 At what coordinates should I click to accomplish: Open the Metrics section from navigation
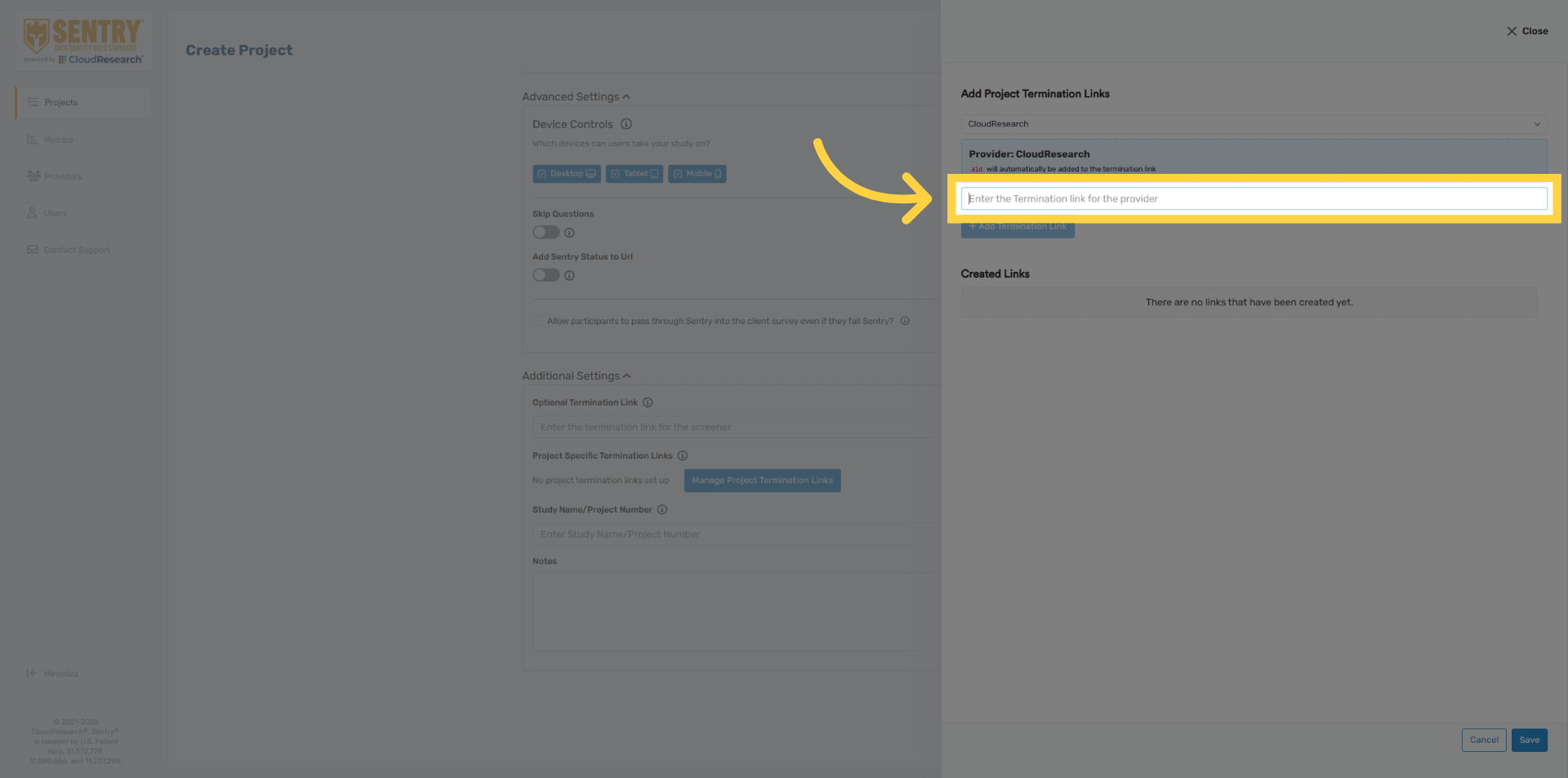57,139
